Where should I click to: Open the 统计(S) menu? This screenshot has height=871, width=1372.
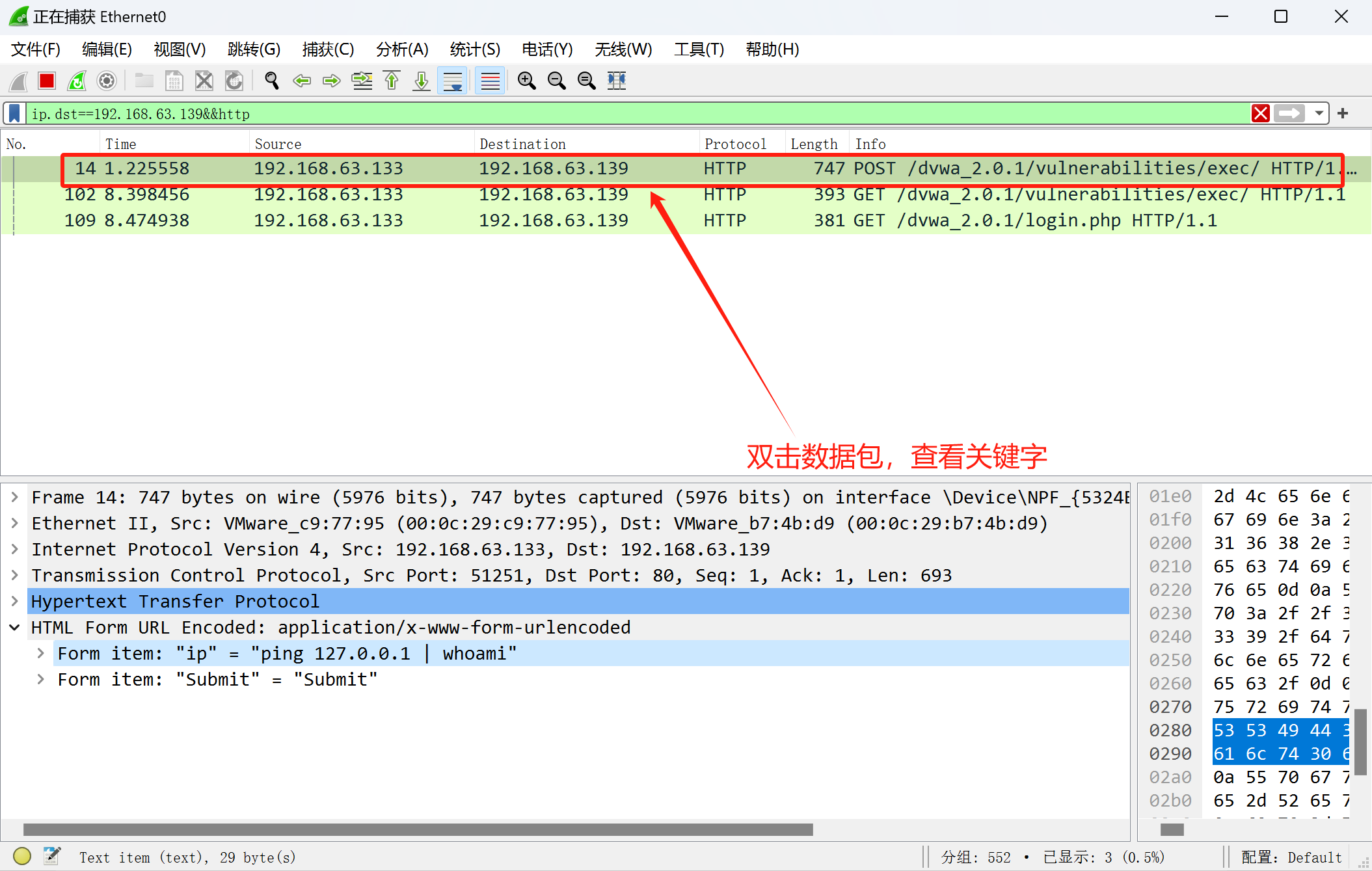pyautogui.click(x=475, y=49)
